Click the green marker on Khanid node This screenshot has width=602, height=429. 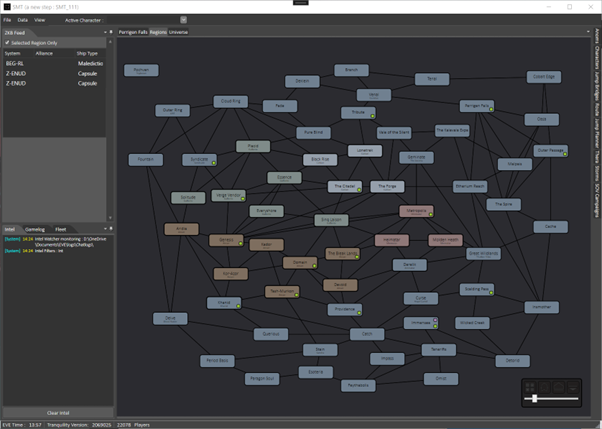[238, 306]
